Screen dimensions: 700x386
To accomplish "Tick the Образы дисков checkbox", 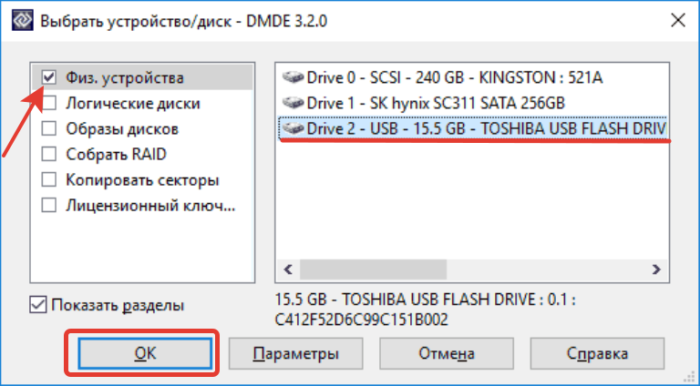I will pyautogui.click(x=49, y=129).
